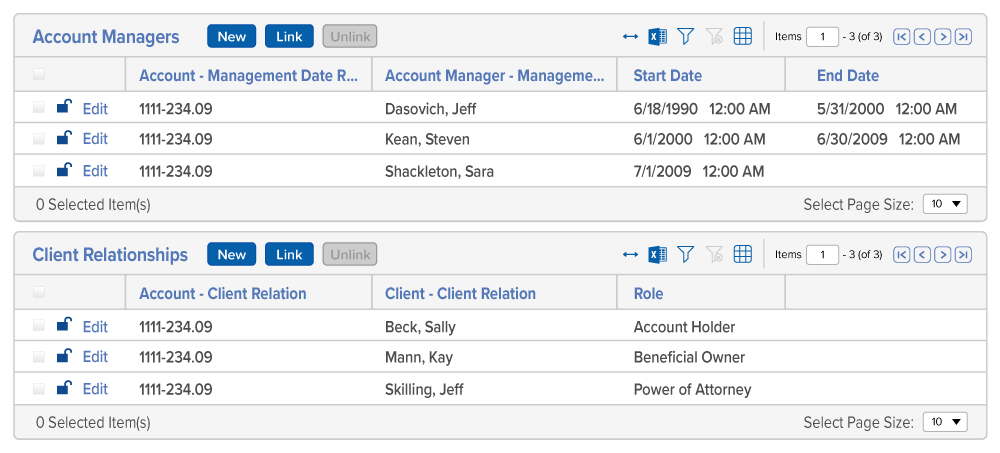Check the checkbox for Skilling, Jeff row
Image resolution: width=1000 pixels, height=453 pixels.
coord(39,389)
